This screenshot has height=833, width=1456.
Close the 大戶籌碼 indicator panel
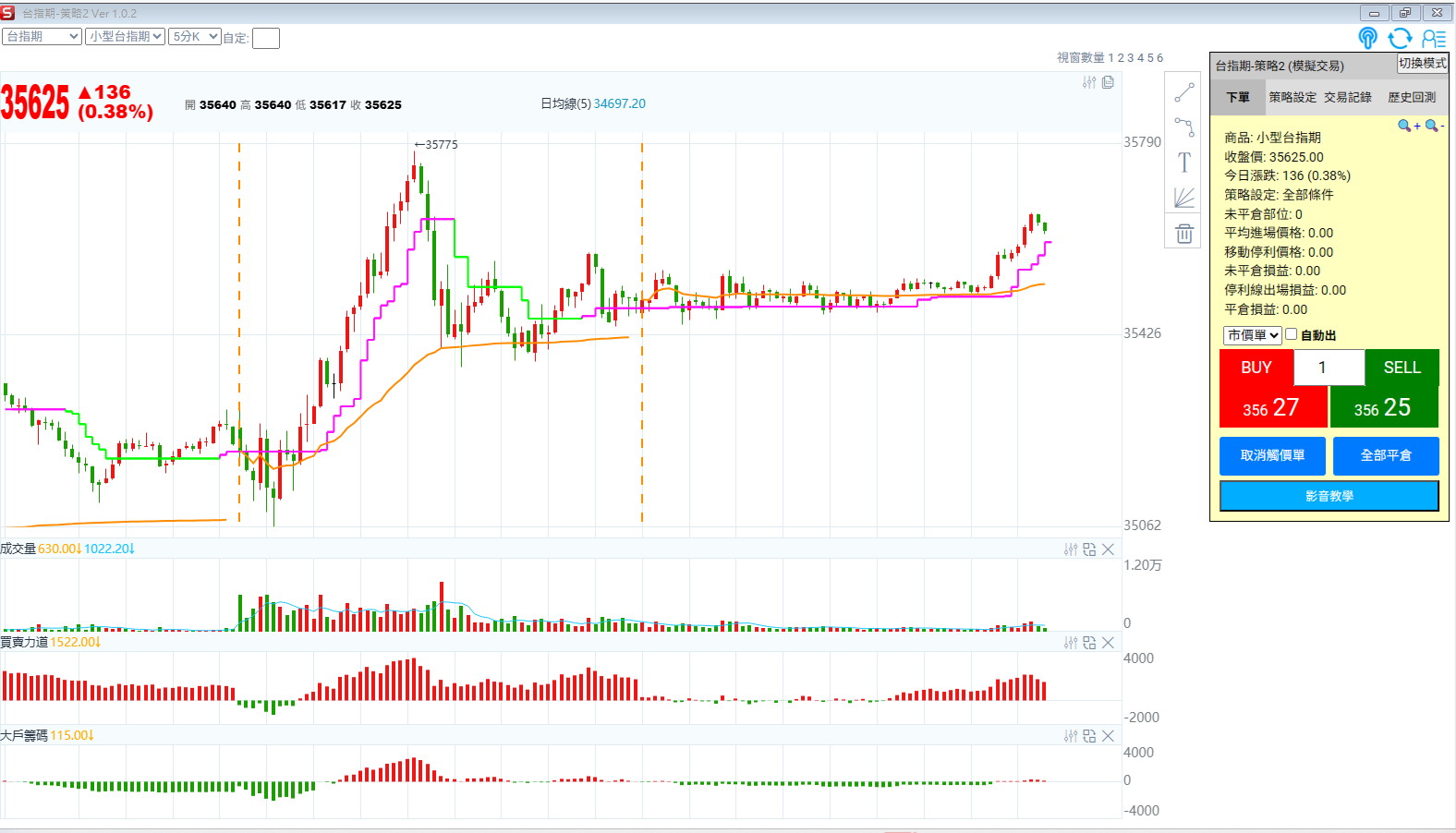(x=1109, y=736)
